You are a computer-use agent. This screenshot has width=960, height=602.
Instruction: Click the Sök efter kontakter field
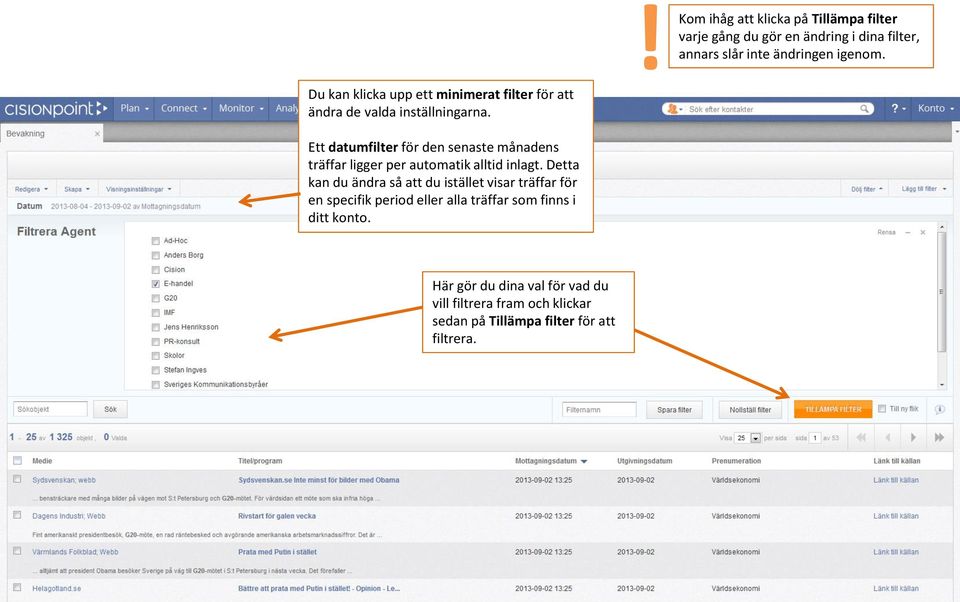[x=773, y=109]
